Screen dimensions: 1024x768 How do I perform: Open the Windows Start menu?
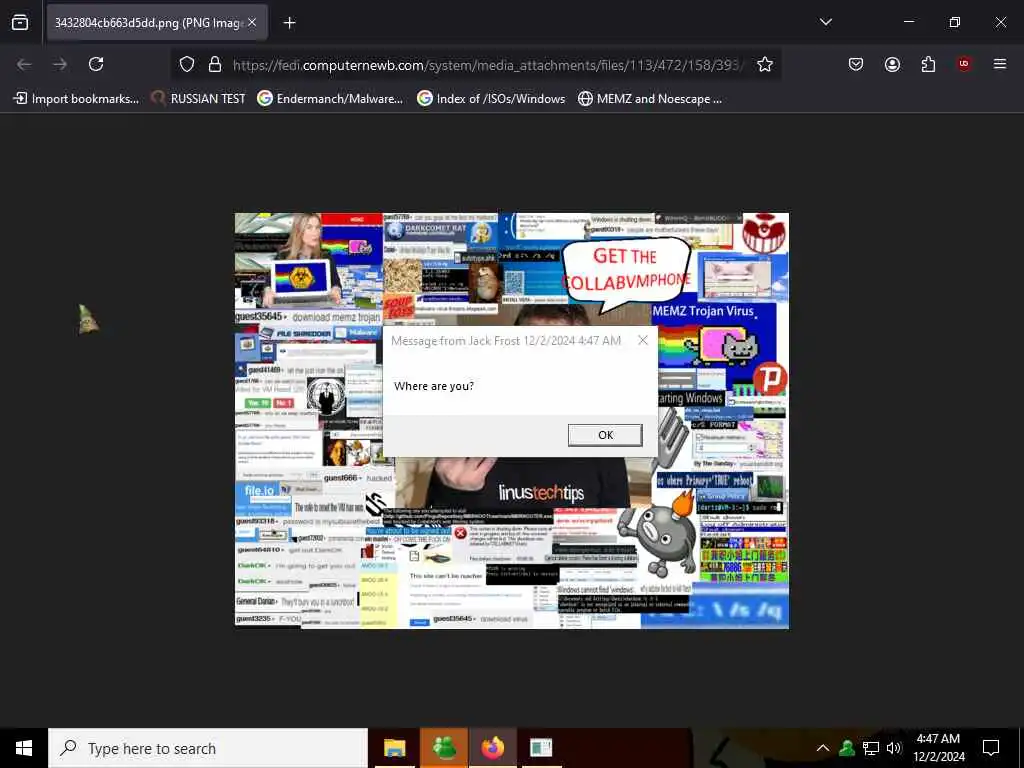click(24, 748)
